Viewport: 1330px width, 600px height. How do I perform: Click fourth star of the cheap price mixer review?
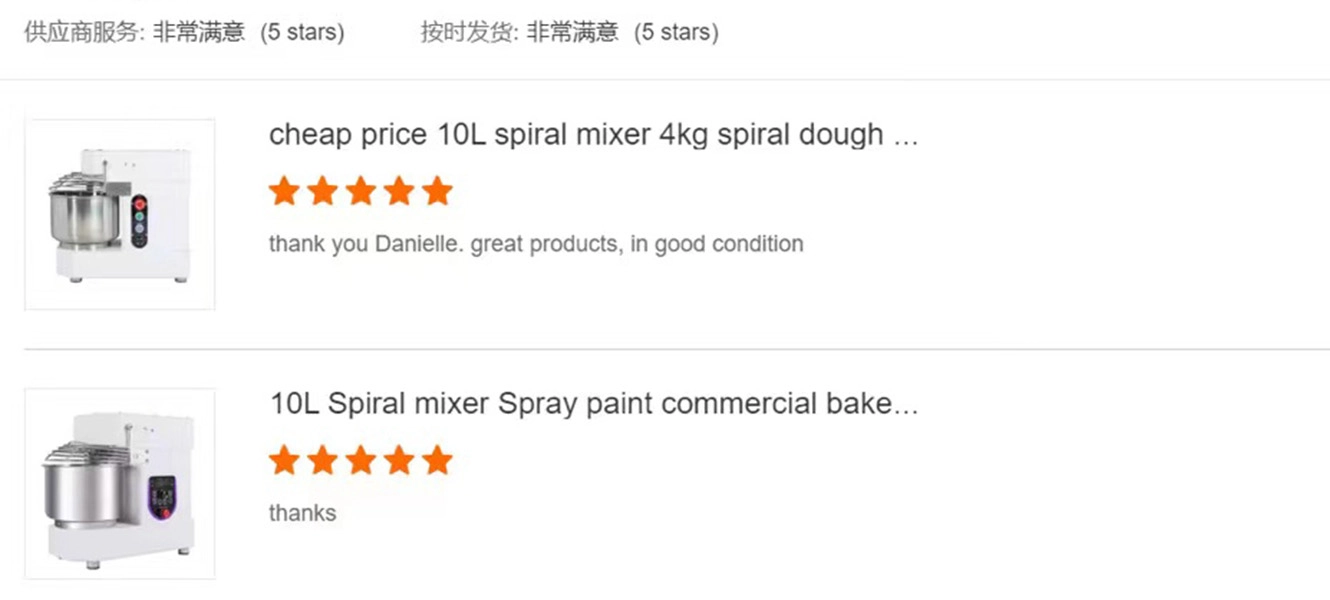[x=399, y=190]
